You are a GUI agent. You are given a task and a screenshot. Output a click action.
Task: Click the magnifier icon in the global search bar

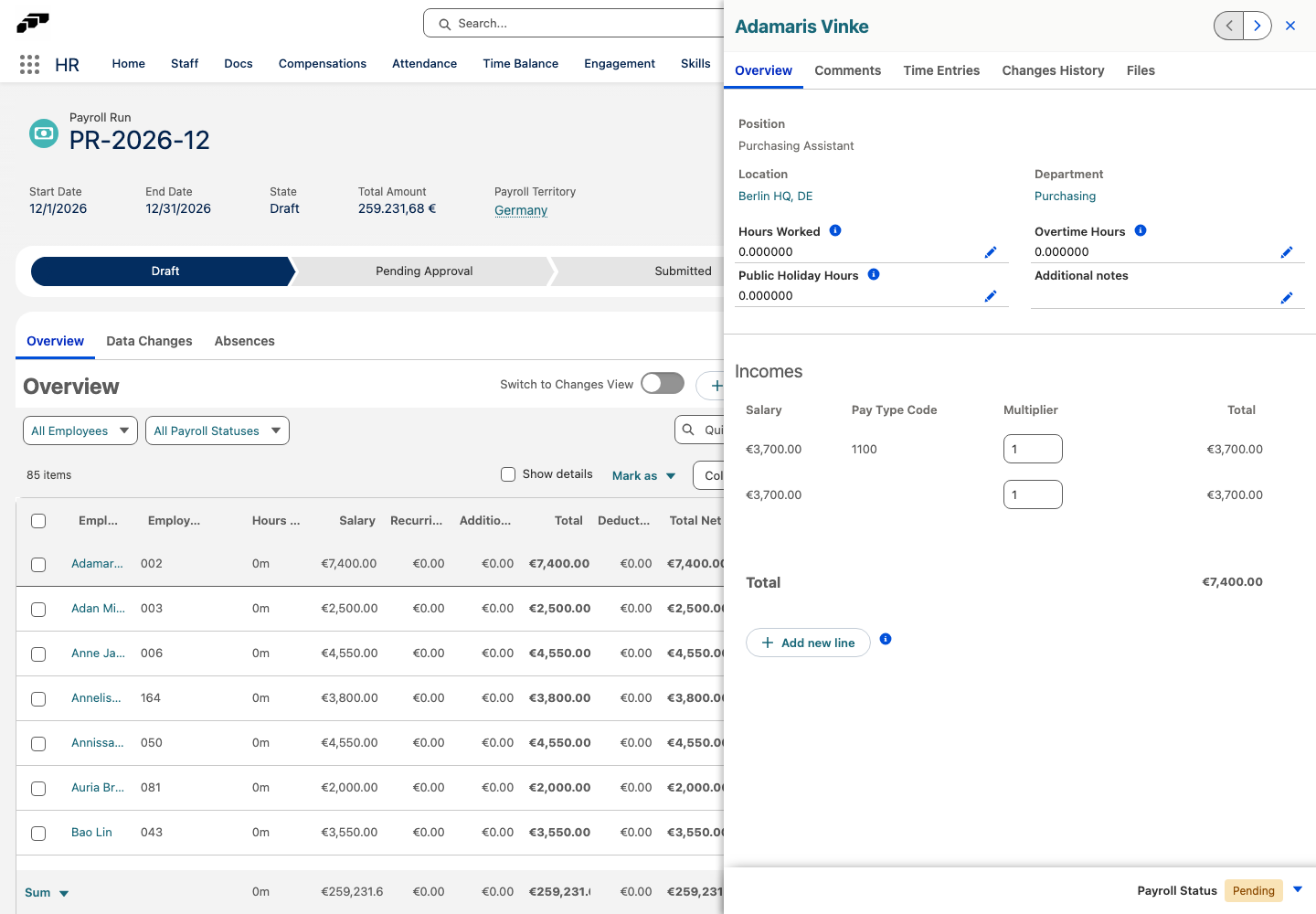[x=445, y=24]
